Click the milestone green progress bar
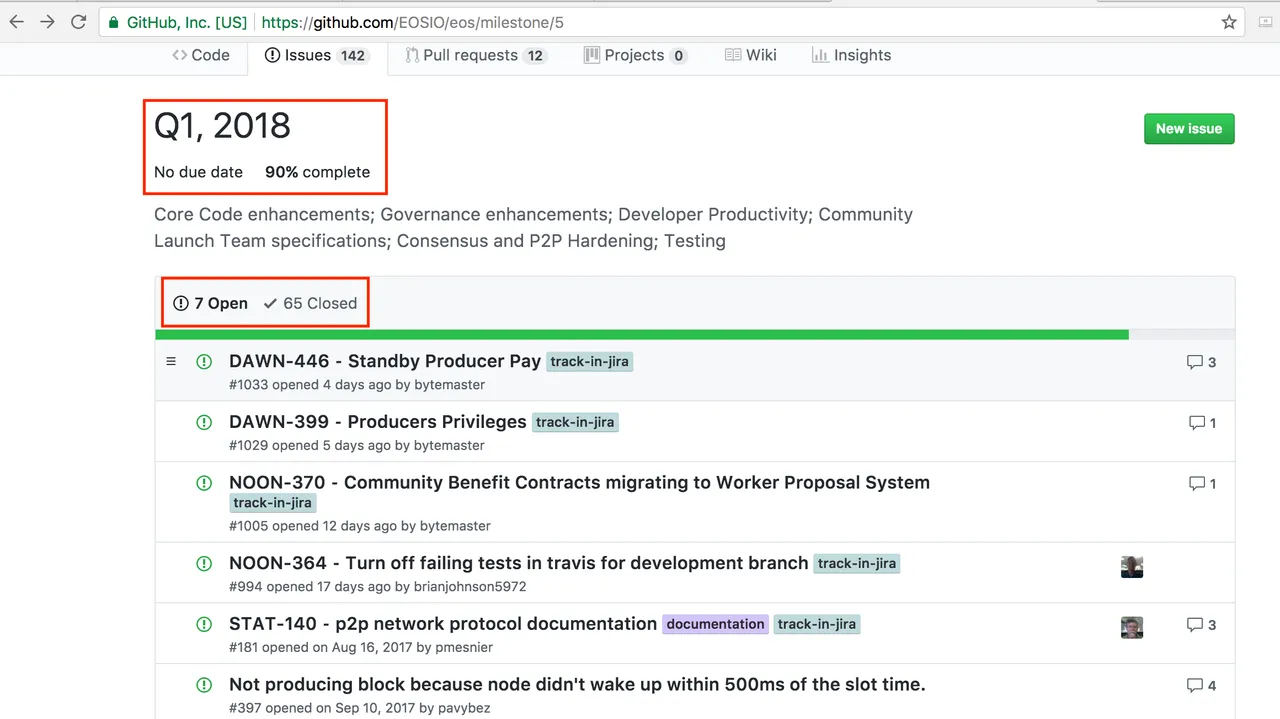The image size is (1280, 719). (642, 335)
